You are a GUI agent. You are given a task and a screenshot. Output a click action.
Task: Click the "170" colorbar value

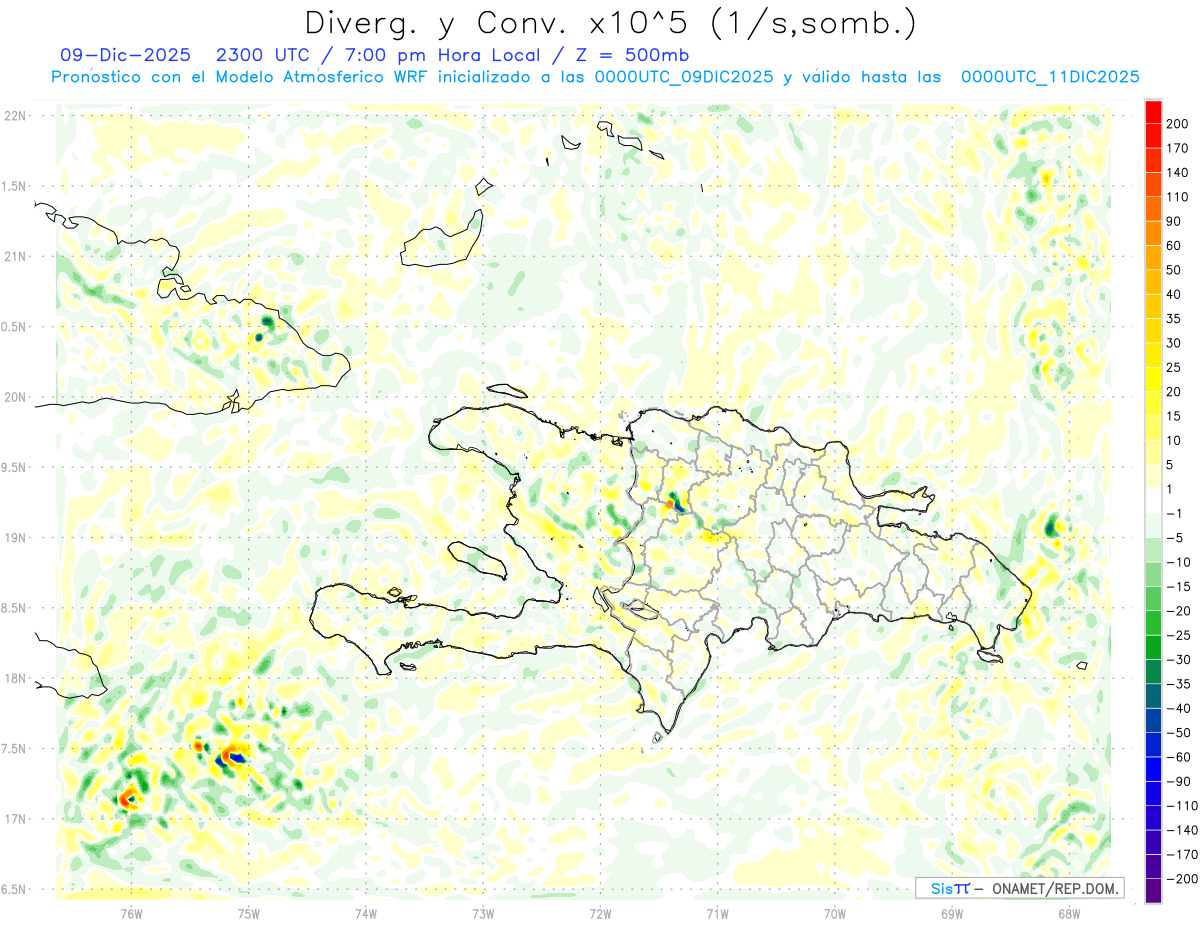pos(1178,148)
